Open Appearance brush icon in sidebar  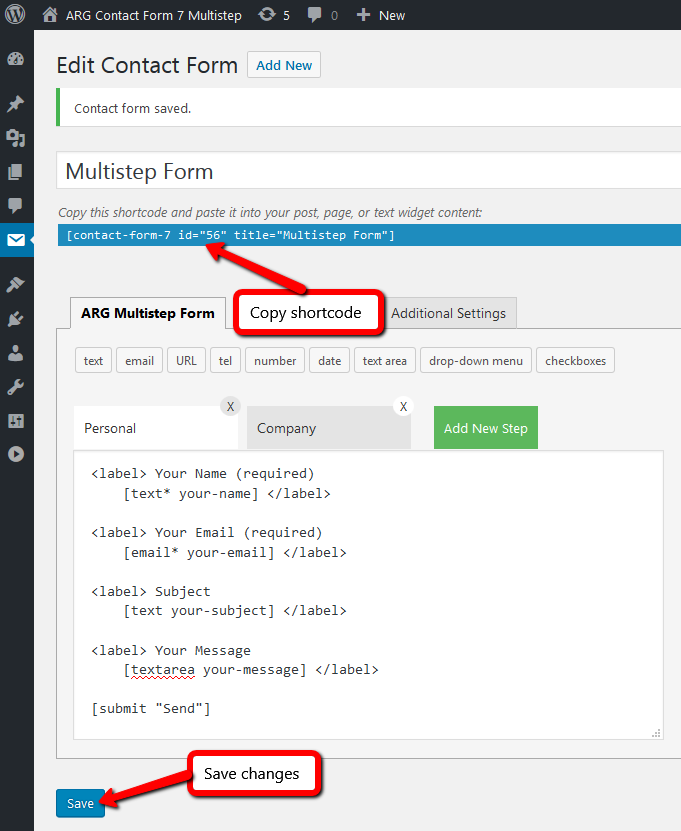[16, 285]
